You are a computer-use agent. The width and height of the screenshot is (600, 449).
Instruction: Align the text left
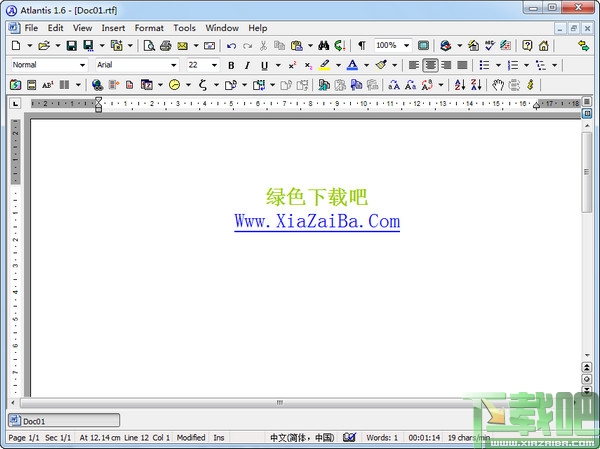click(x=413, y=65)
